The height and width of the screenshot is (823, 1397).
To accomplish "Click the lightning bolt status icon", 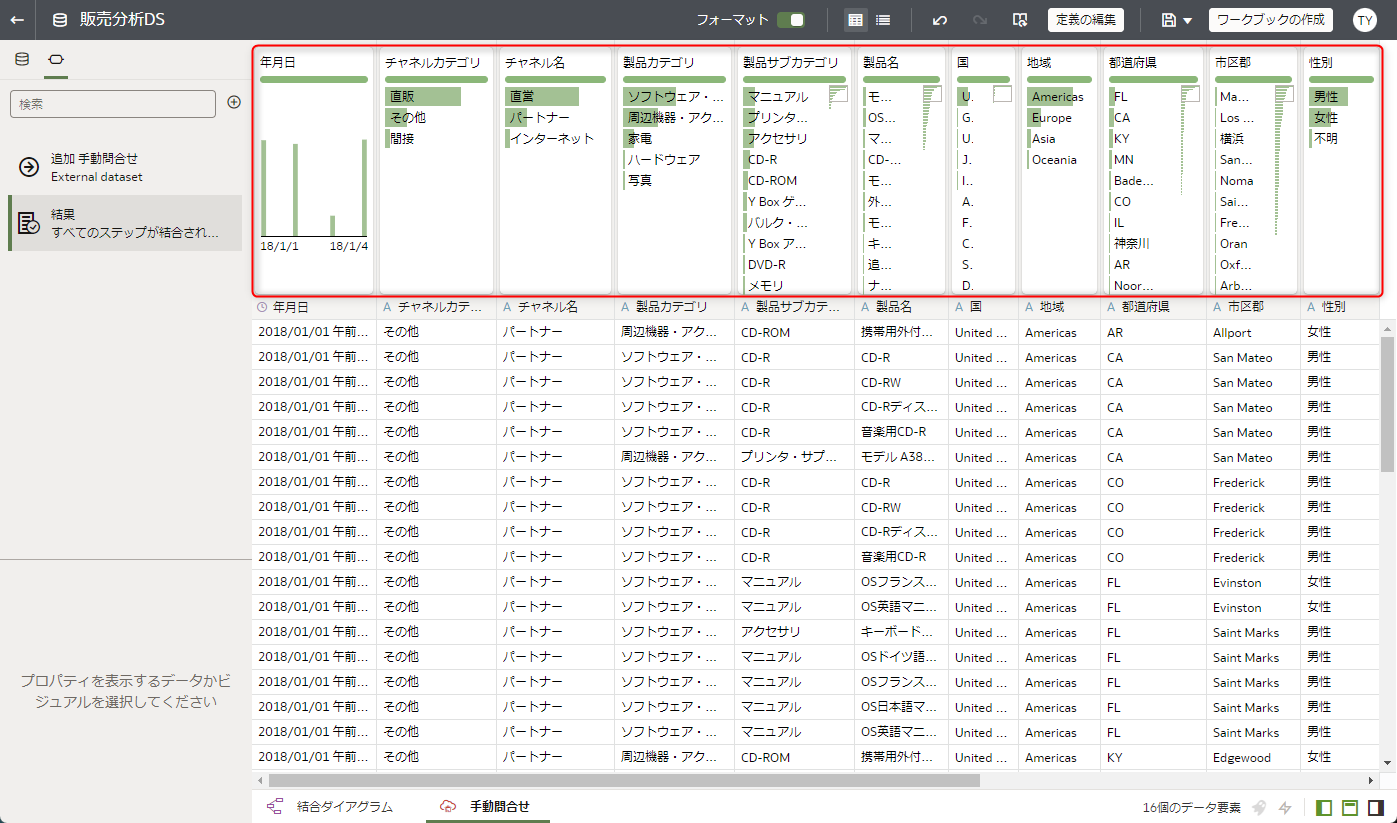I will (x=1285, y=807).
